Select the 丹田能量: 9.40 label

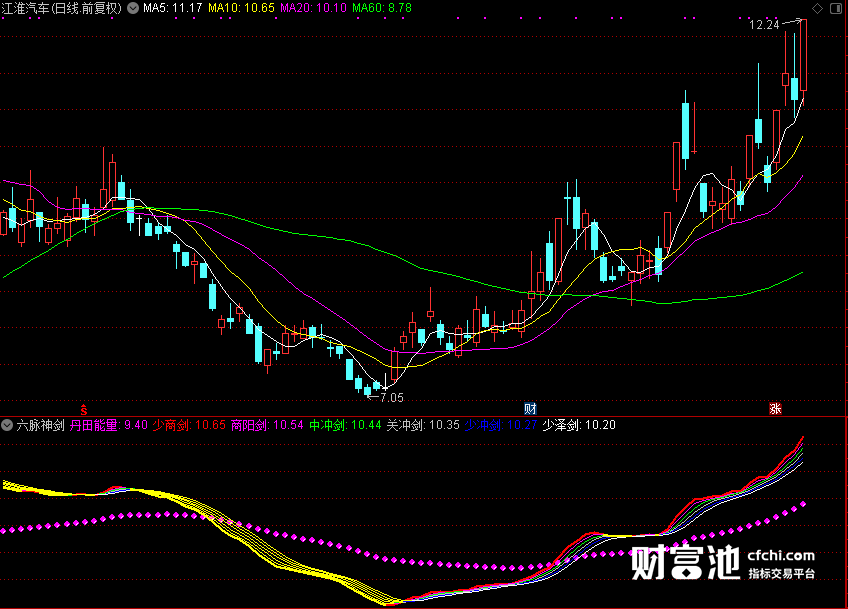tap(109, 425)
